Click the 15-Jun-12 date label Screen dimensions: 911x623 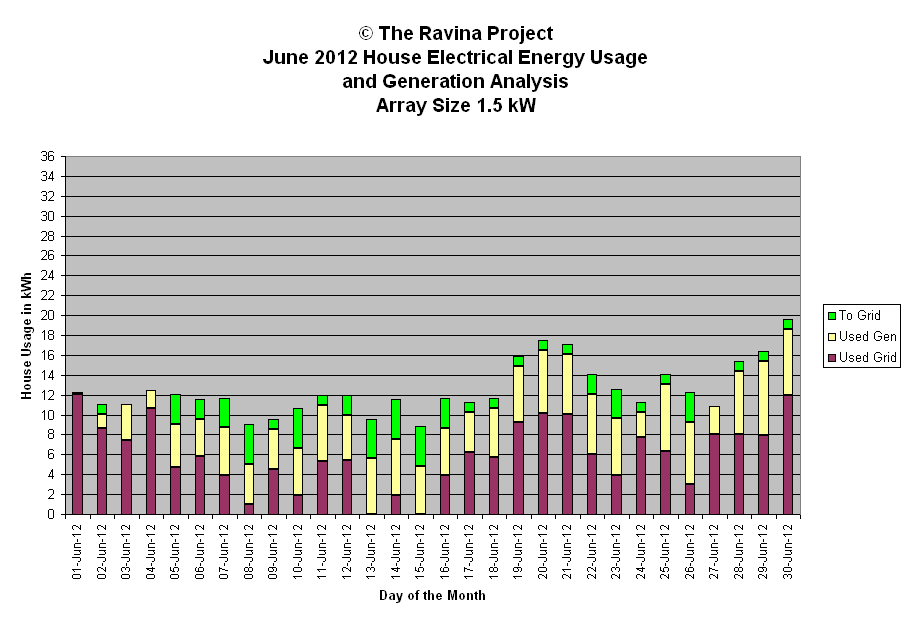420,552
